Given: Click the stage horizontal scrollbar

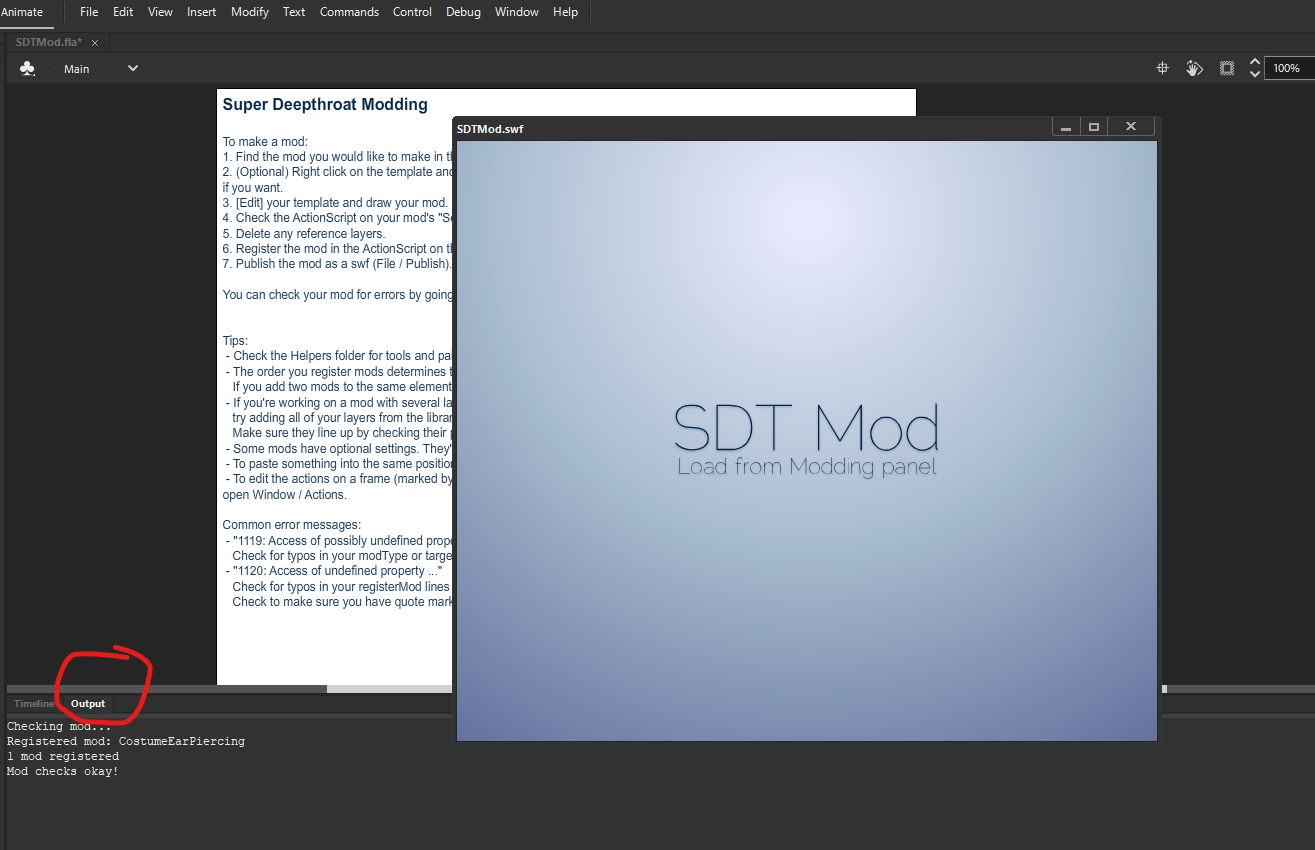Looking at the screenshot, I should [390, 689].
